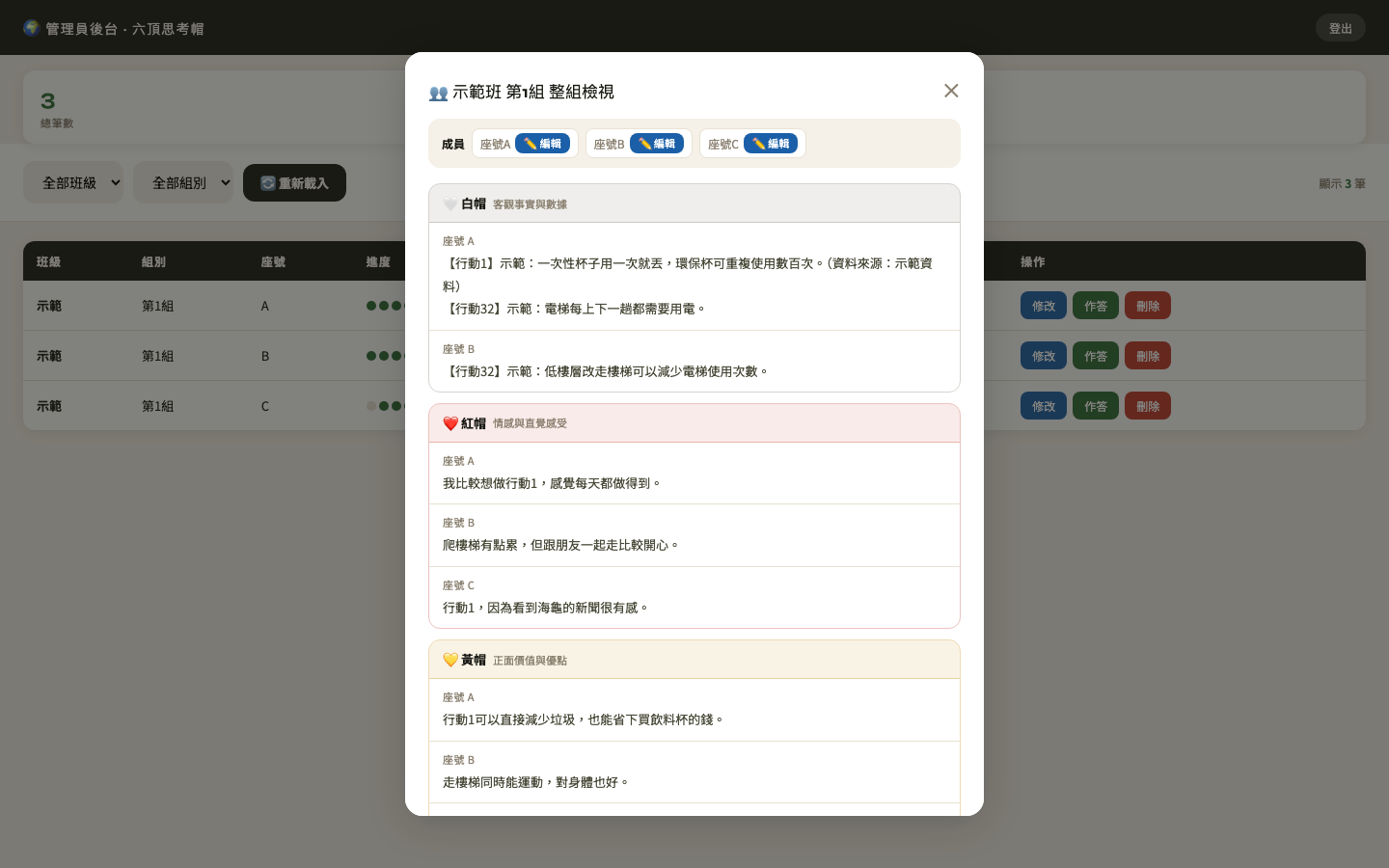Viewport: 1389px width, 868px height.
Task: Select the 紅帽 section header
Action: (694, 423)
